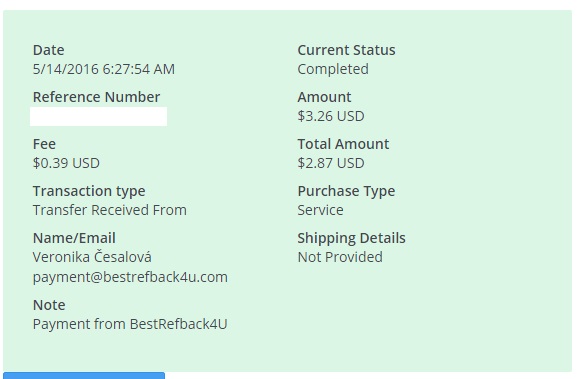Select the $0.39 USD fee value
The width and height of the screenshot is (583, 379).
[x=66, y=163]
